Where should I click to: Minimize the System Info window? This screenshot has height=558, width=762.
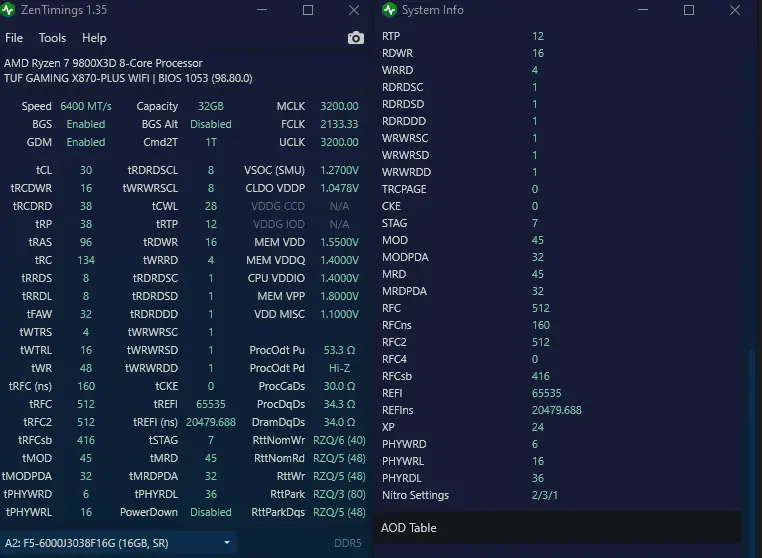(x=643, y=10)
